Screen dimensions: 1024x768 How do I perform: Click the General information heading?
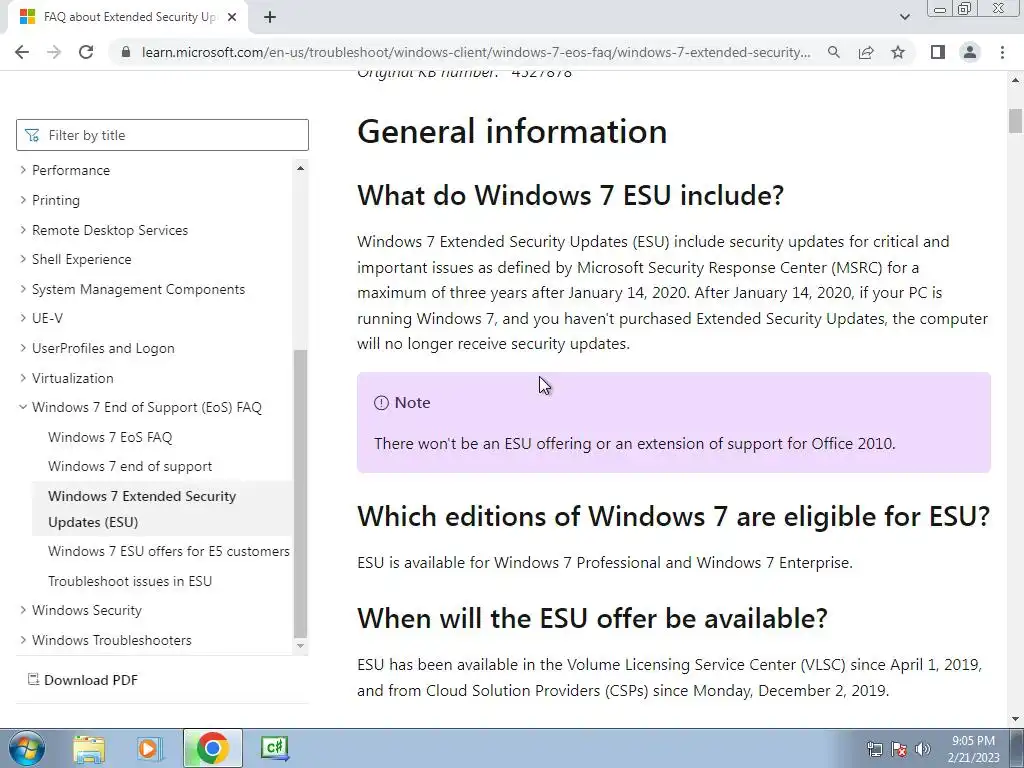pos(512,132)
